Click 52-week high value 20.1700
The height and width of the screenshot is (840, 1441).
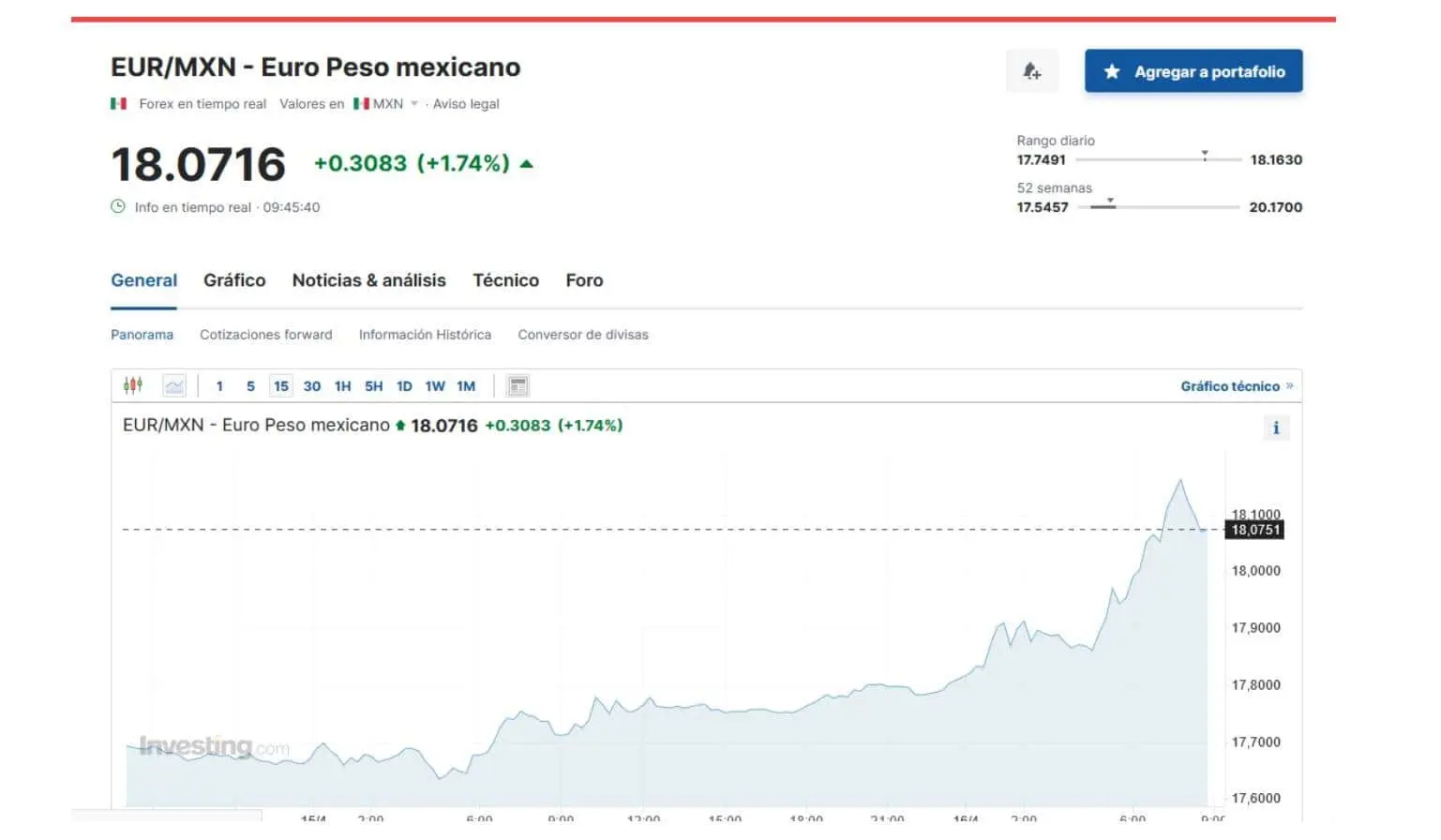click(x=1275, y=207)
